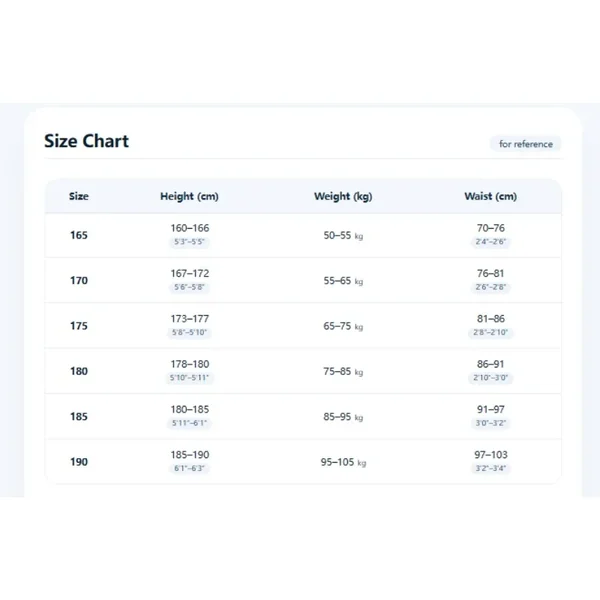This screenshot has width=600, height=600.
Task: Click the size 185 row label
Action: (x=79, y=416)
